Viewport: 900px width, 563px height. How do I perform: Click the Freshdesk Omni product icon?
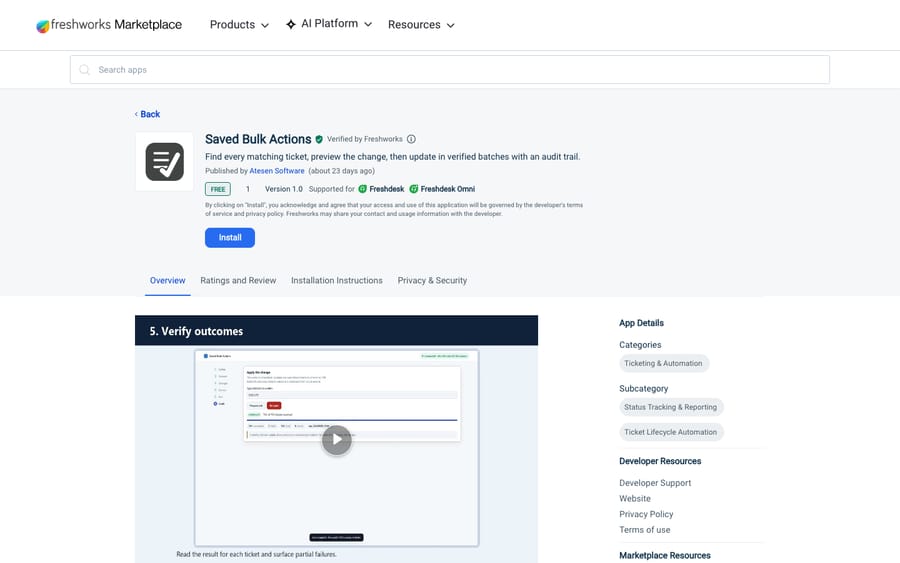click(413, 189)
